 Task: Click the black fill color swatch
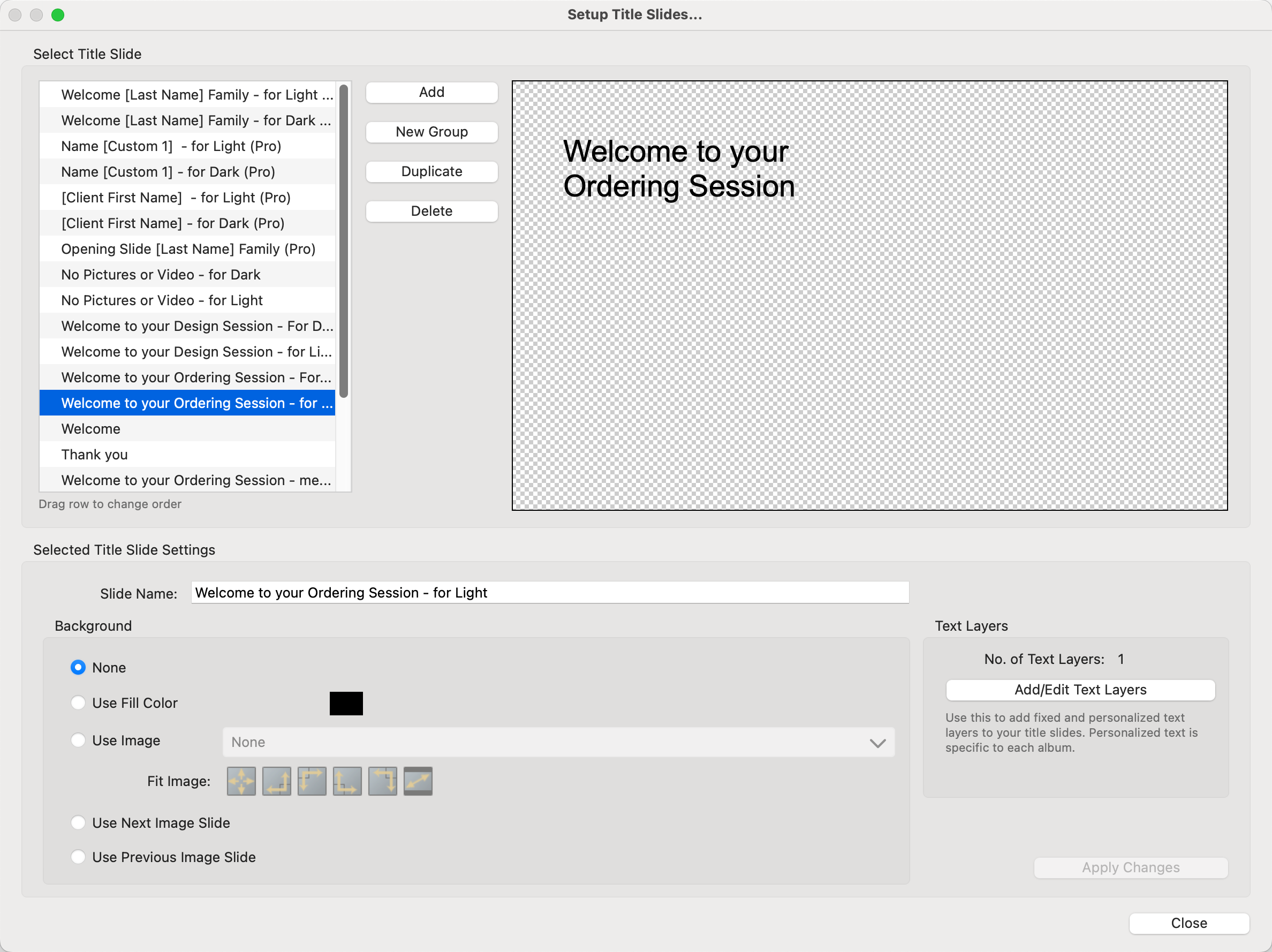(x=346, y=703)
